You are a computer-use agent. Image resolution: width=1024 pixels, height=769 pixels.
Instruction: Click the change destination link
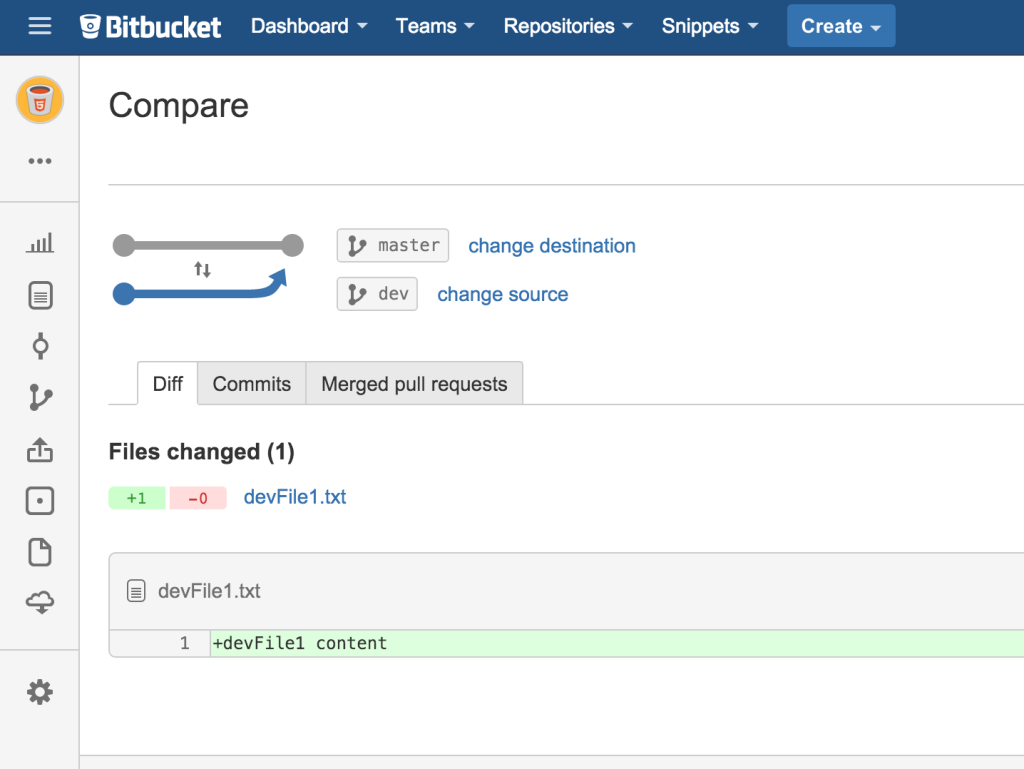click(x=552, y=246)
